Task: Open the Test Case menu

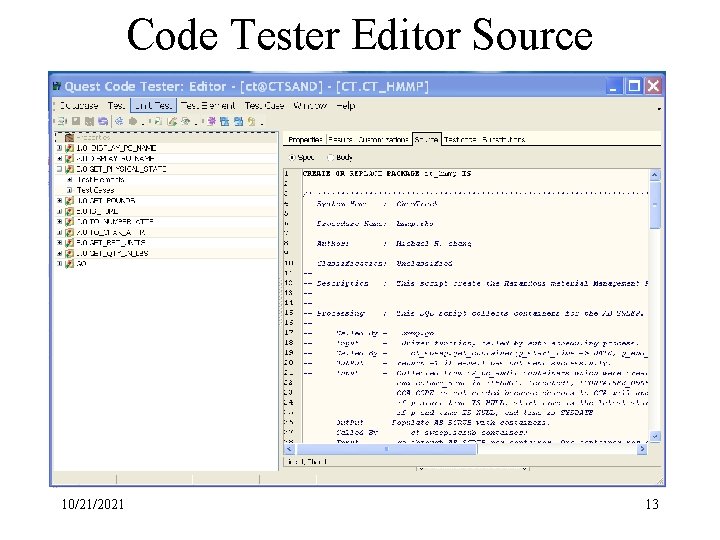Action: [264, 106]
